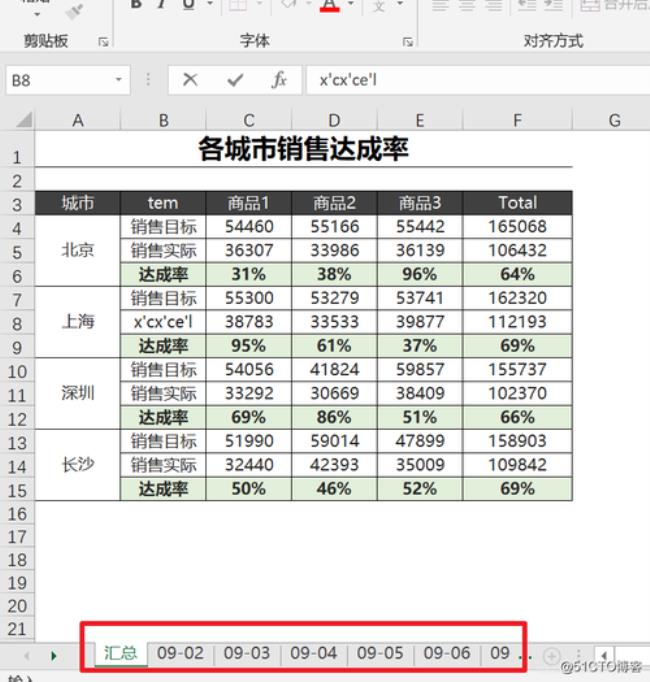Click the increase indent icon
The image size is (650, 682).
point(553,5)
